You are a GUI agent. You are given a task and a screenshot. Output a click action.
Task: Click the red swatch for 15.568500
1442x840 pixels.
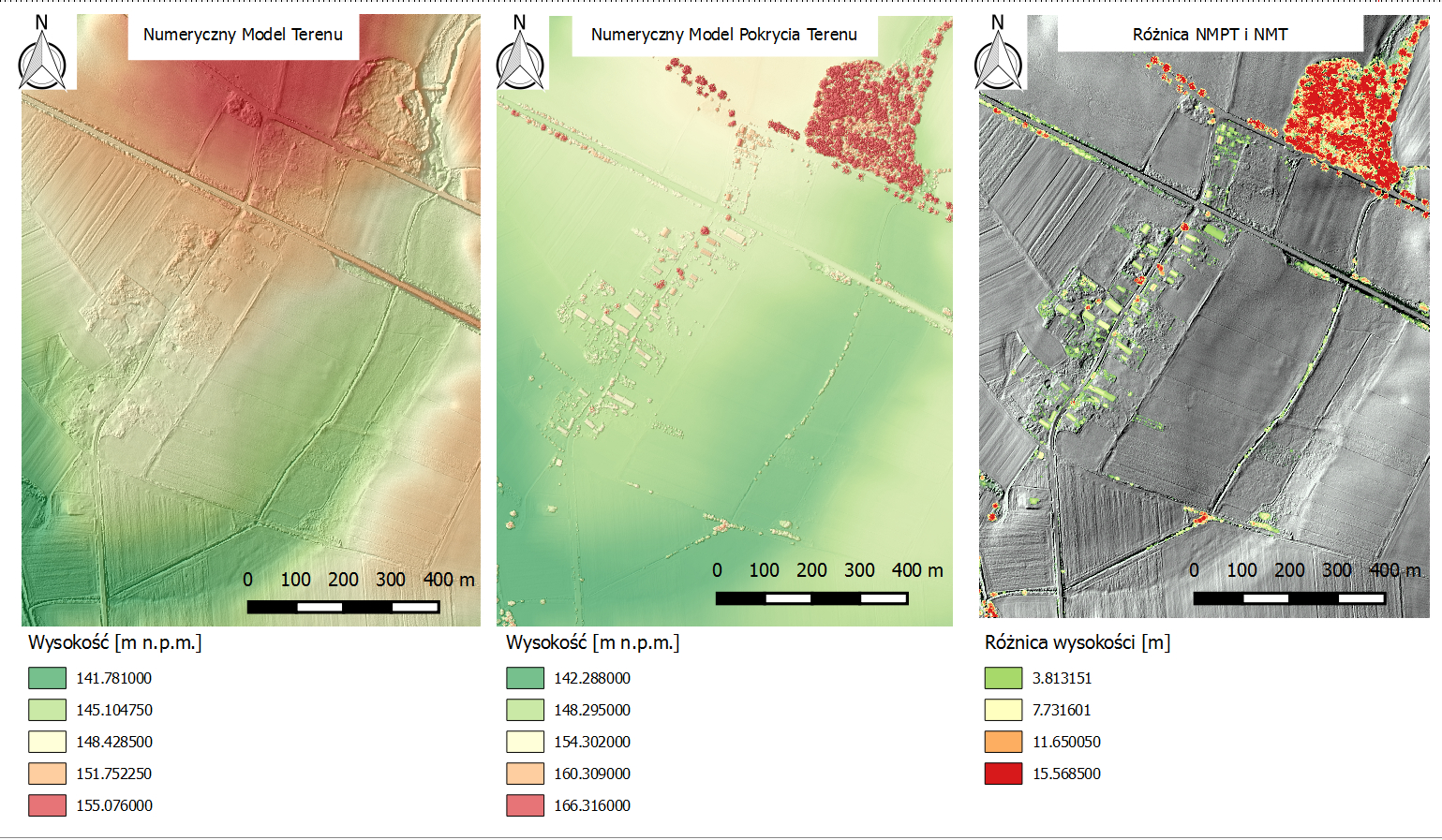click(1003, 774)
